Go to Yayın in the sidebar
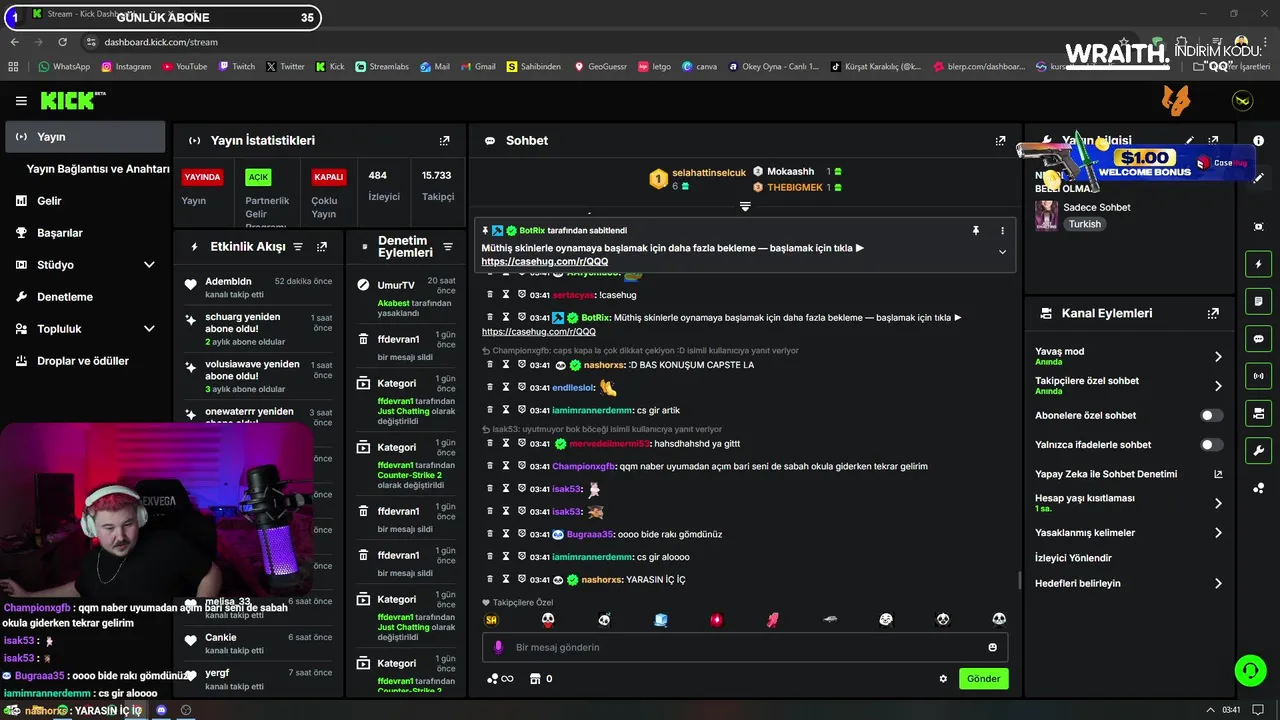This screenshot has width=1280, height=720. tap(85, 137)
